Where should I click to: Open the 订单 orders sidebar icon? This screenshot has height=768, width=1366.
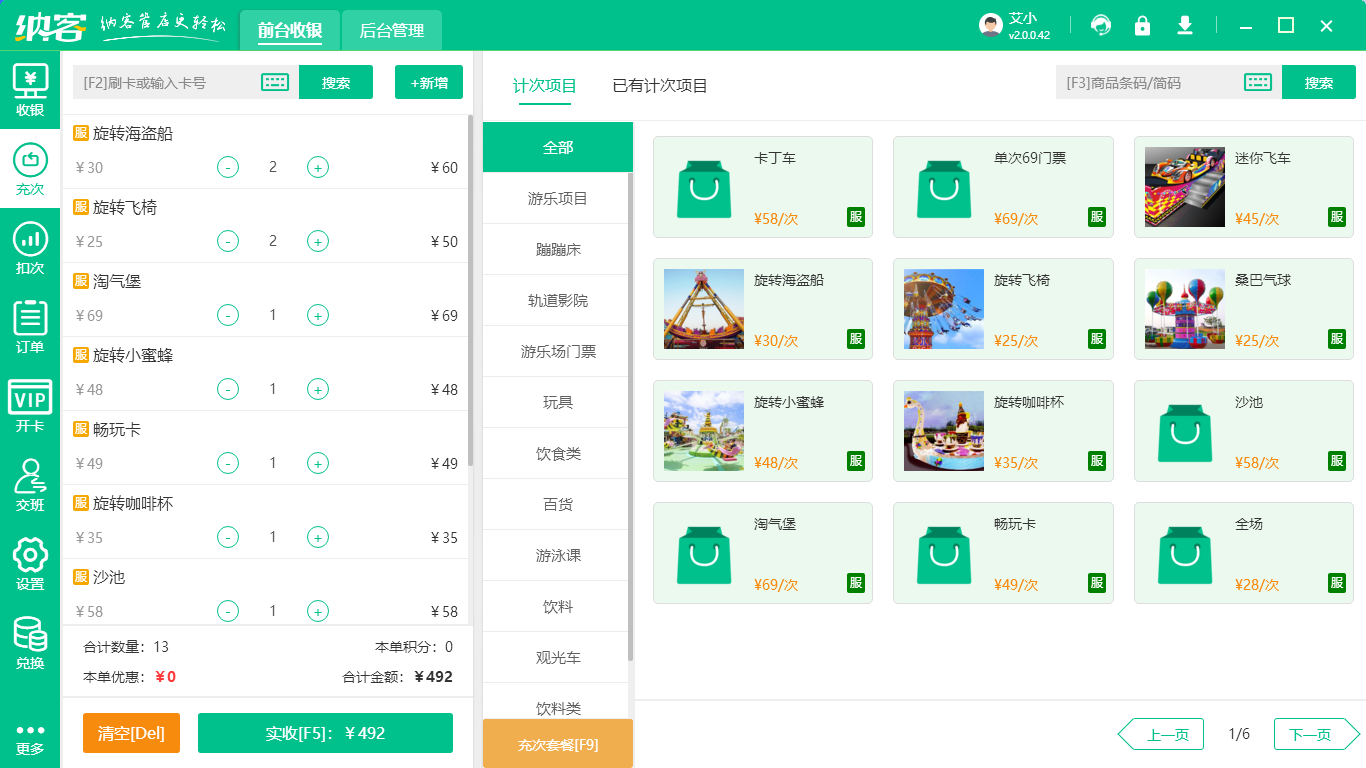click(30, 327)
